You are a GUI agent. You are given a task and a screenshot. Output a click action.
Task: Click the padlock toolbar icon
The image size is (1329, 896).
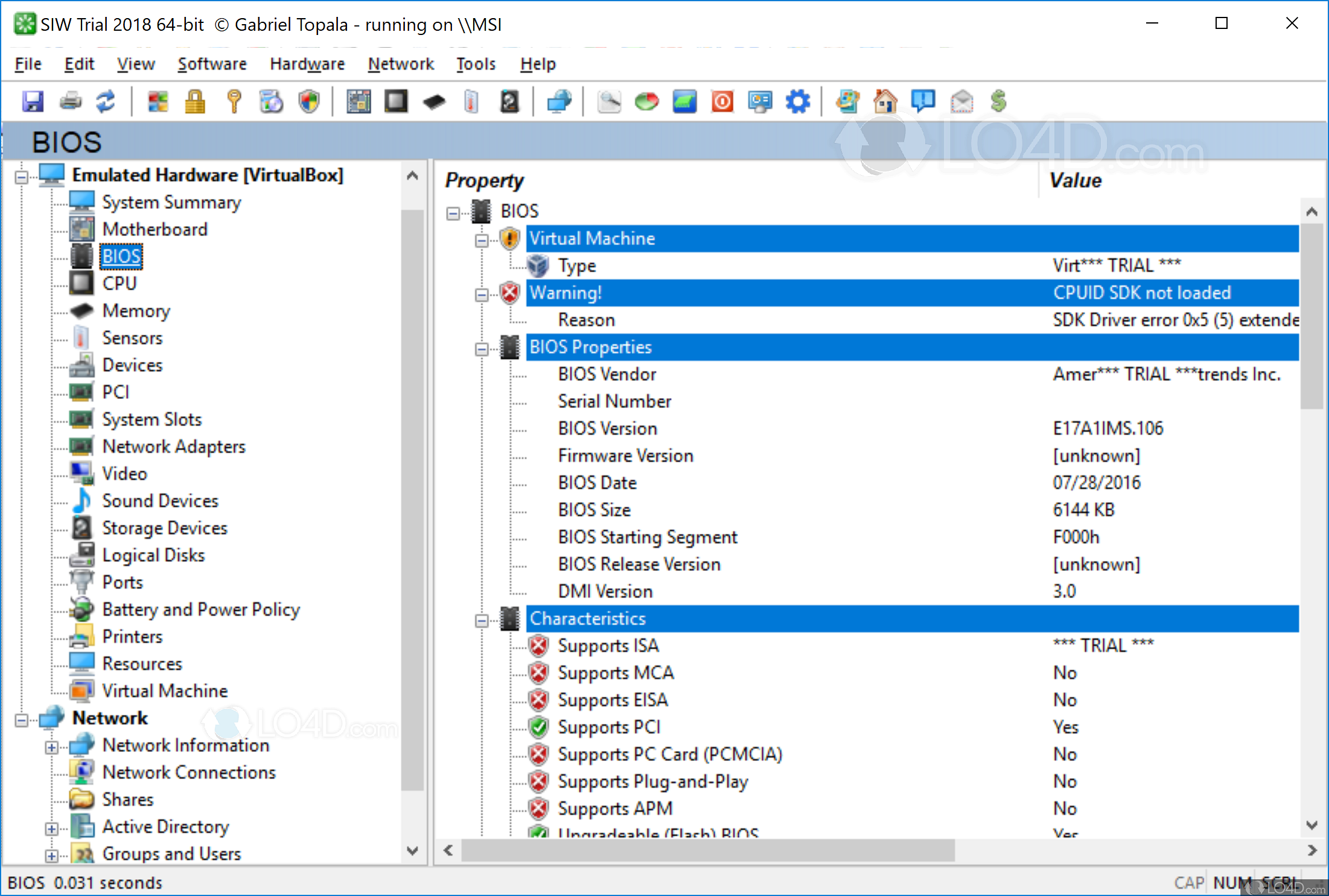[x=195, y=101]
